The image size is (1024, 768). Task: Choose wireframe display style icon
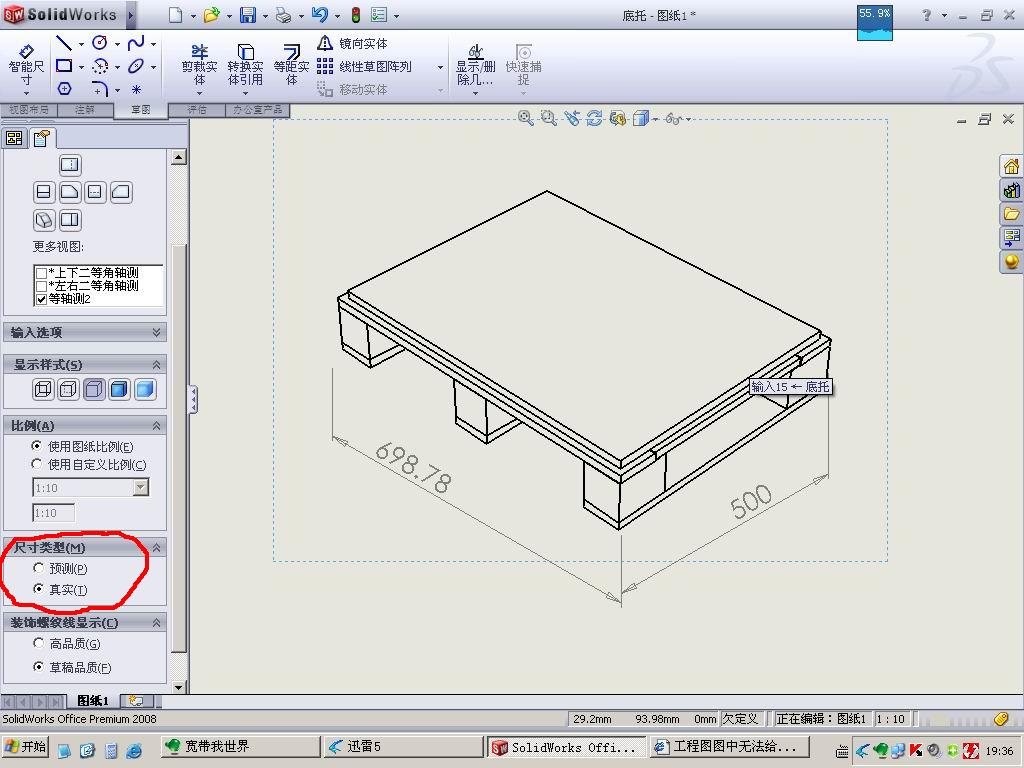click(43, 390)
